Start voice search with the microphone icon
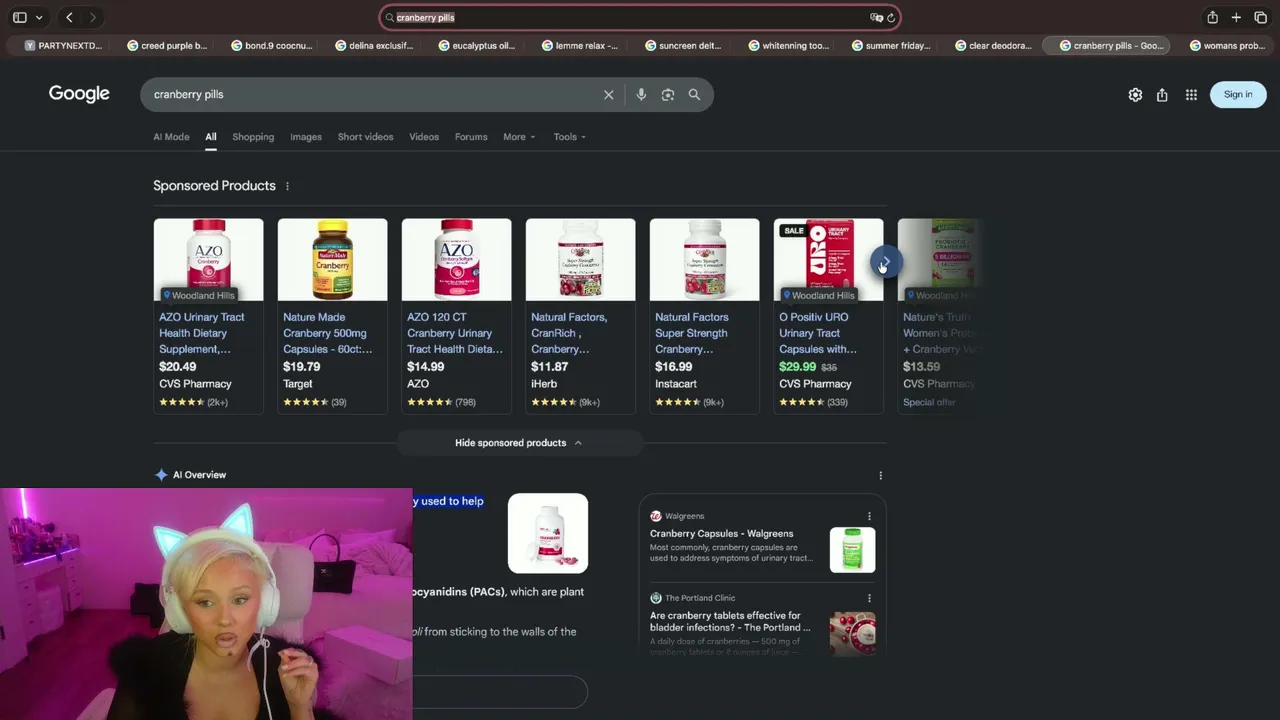This screenshot has width=1280, height=720. tap(641, 95)
